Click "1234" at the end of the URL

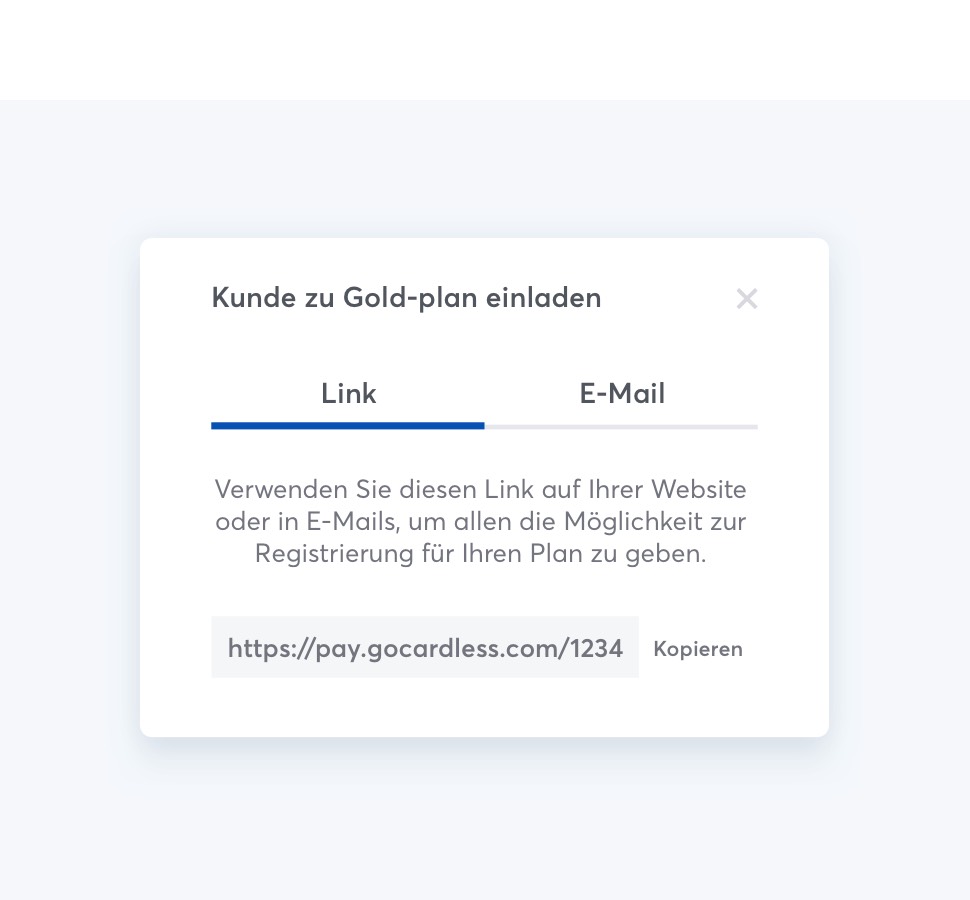tap(597, 648)
